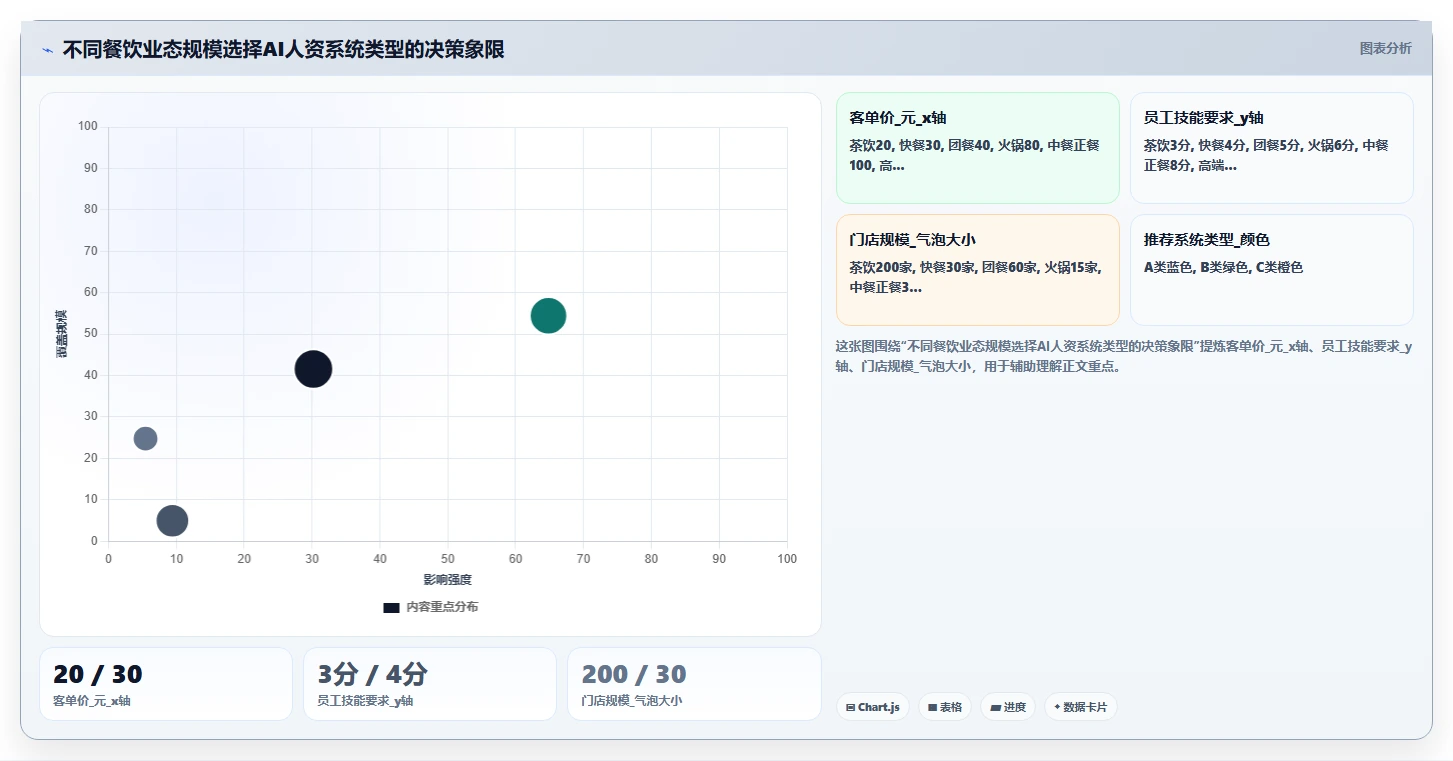Screen dimensions: 1453x761
Task: Select the dark navy bubble near x-axis 30
Action: coord(313,369)
